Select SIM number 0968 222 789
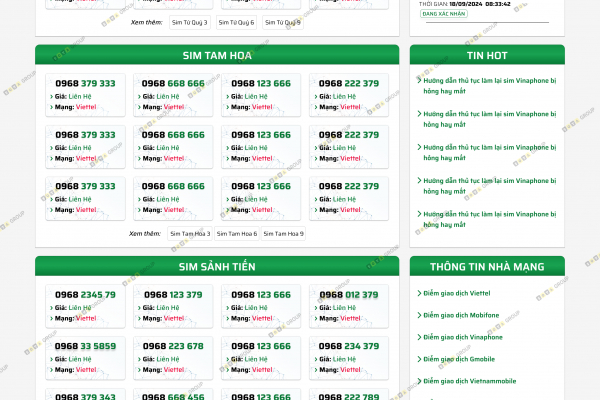 (349, 397)
